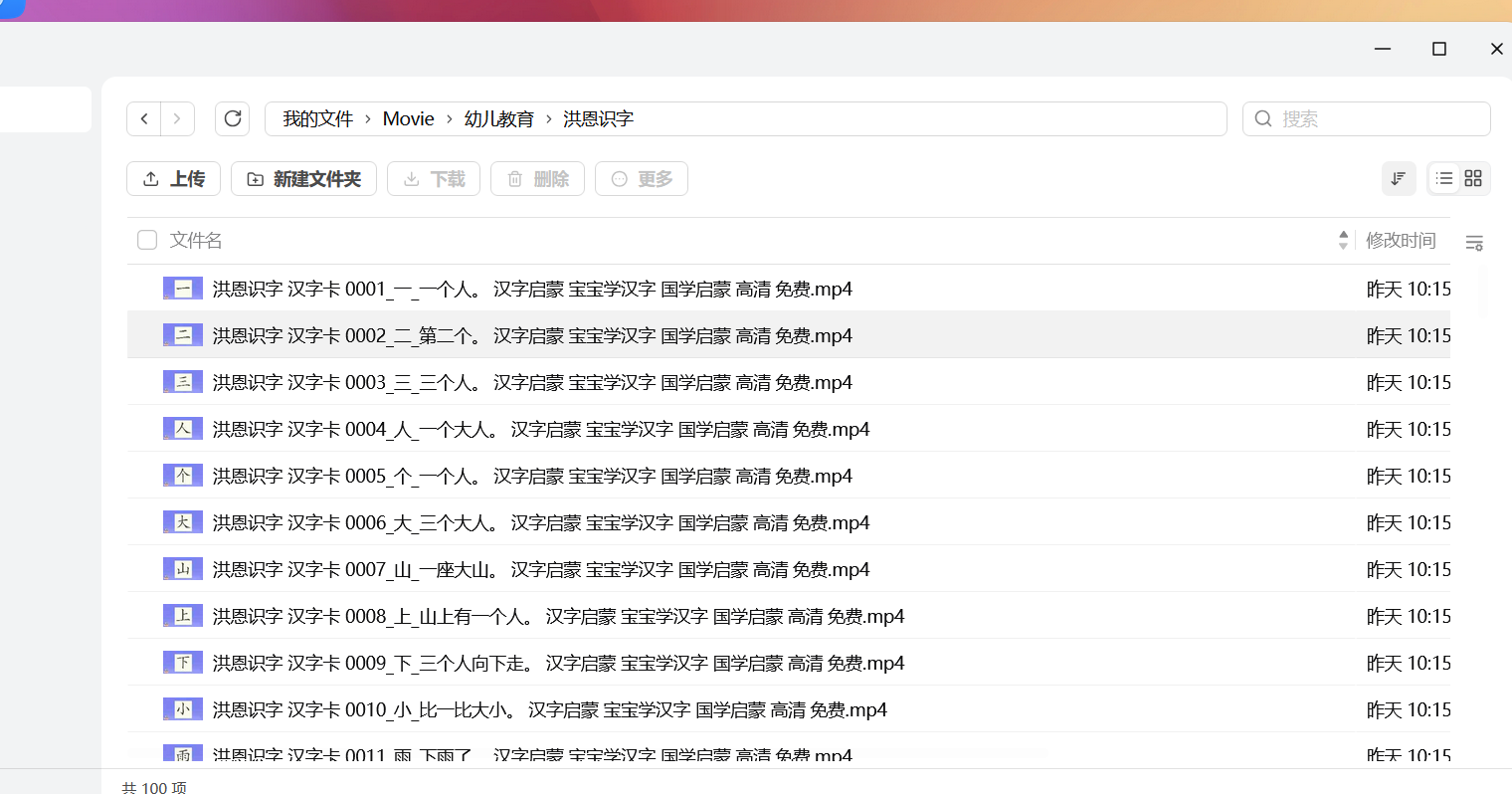Click the back navigation arrow
Viewport: 1512px width, 794px height.
[x=144, y=118]
